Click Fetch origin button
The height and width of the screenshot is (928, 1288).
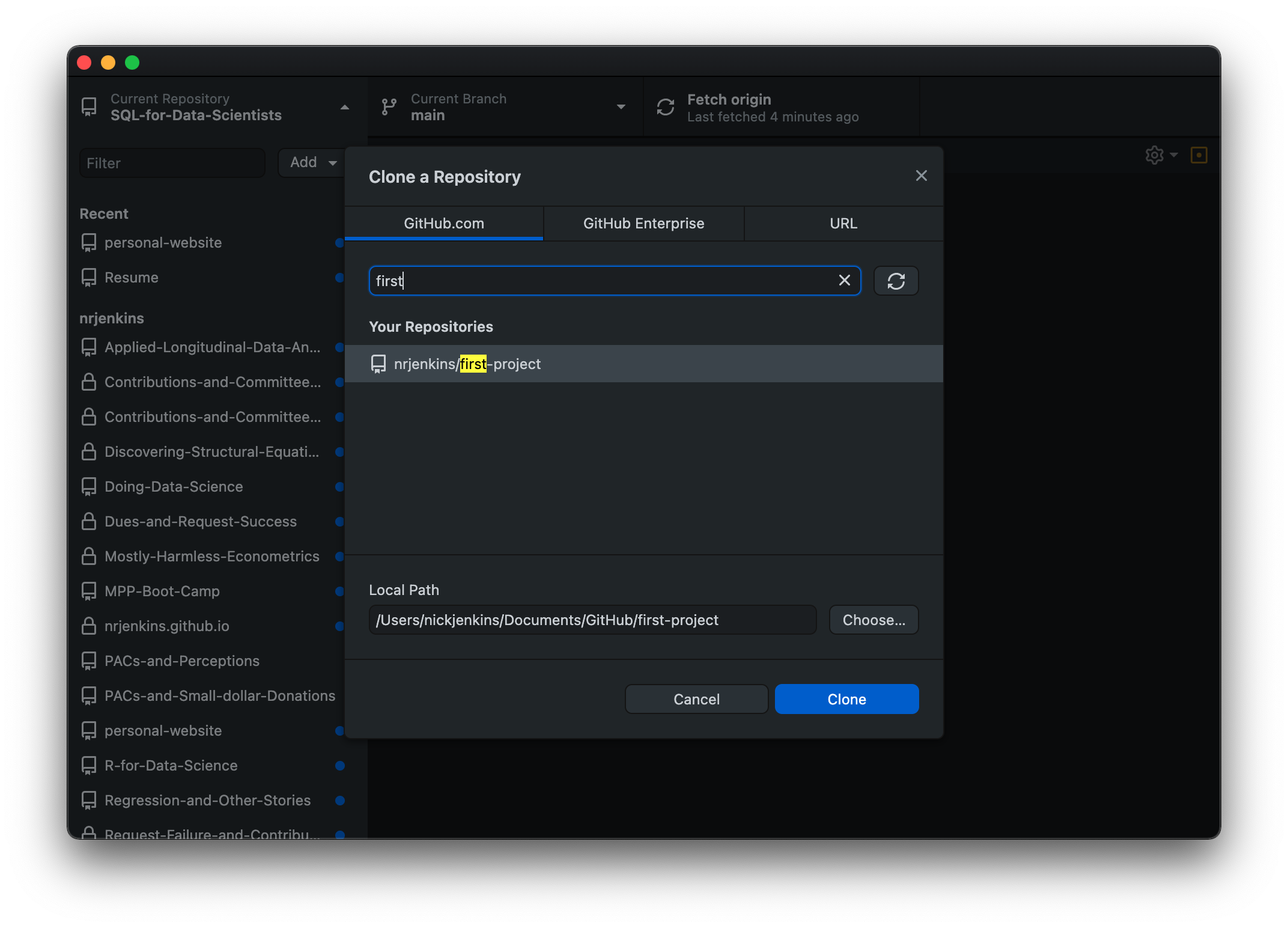point(781,107)
